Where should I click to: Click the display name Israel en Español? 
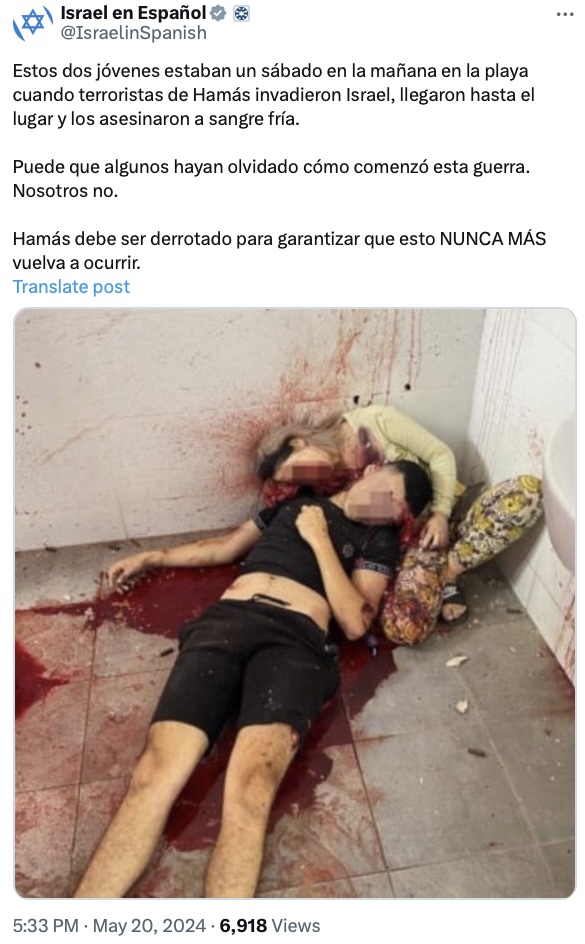tap(133, 13)
